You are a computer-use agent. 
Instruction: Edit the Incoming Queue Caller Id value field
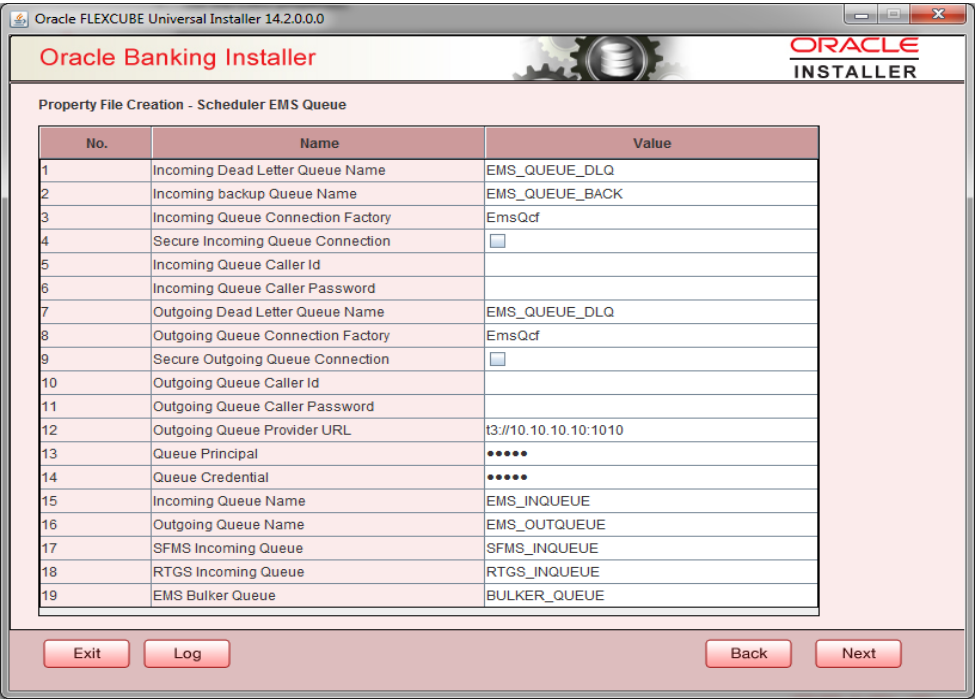(x=651, y=265)
